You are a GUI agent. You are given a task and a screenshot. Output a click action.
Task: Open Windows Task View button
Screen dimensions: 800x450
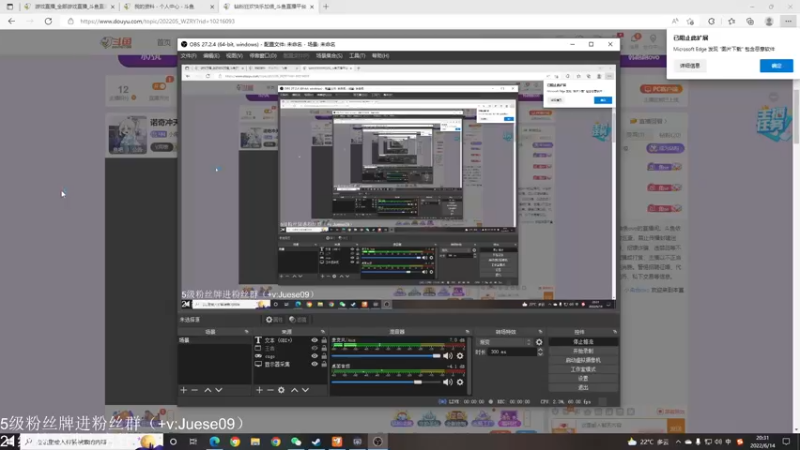(193, 442)
